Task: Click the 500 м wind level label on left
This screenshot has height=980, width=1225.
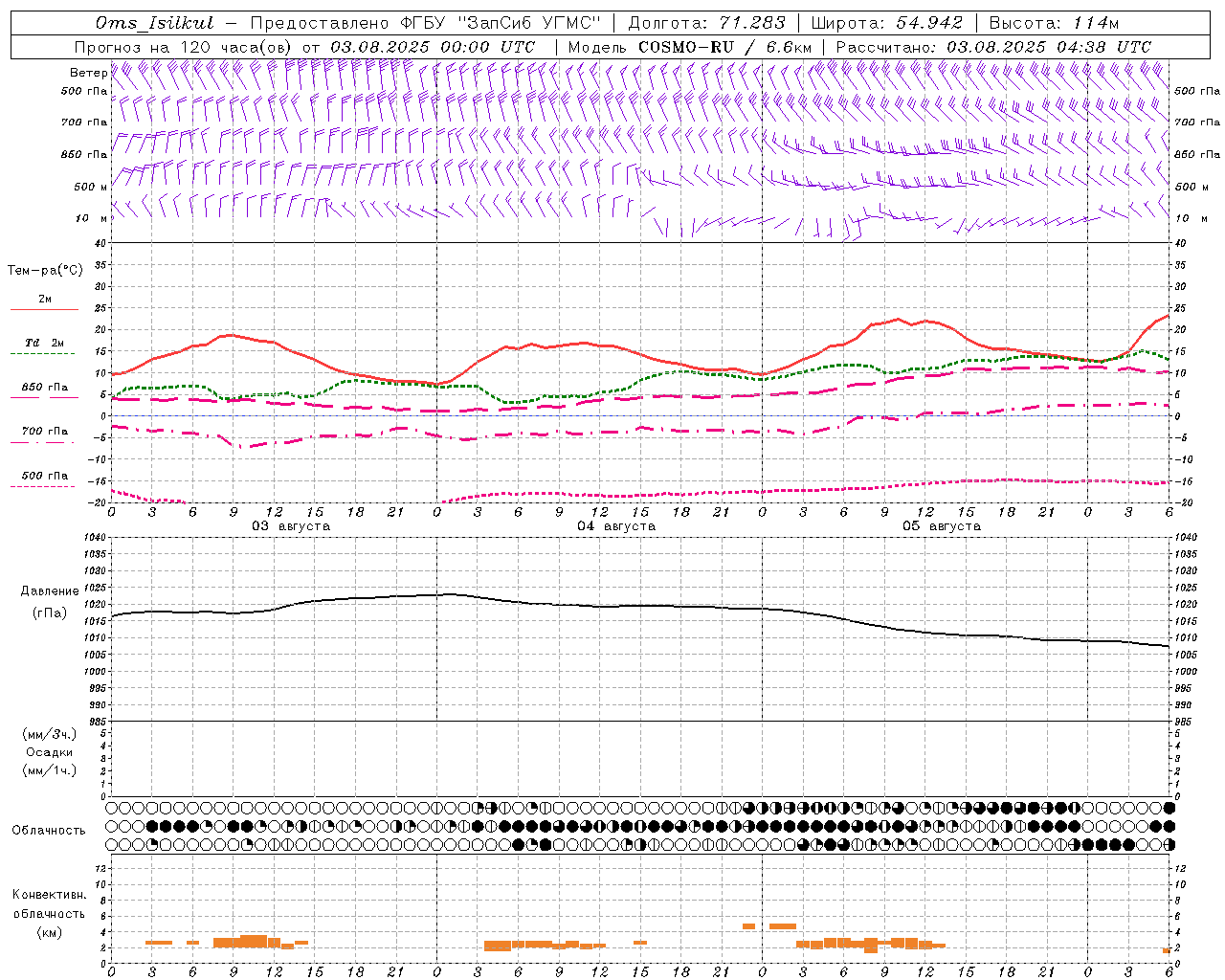Action: point(91,187)
